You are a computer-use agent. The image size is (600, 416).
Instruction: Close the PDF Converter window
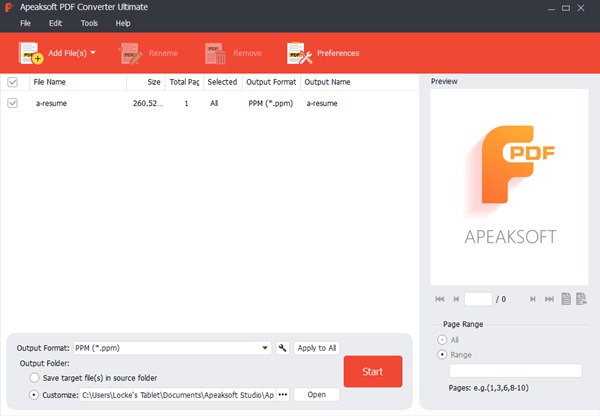(581, 8)
